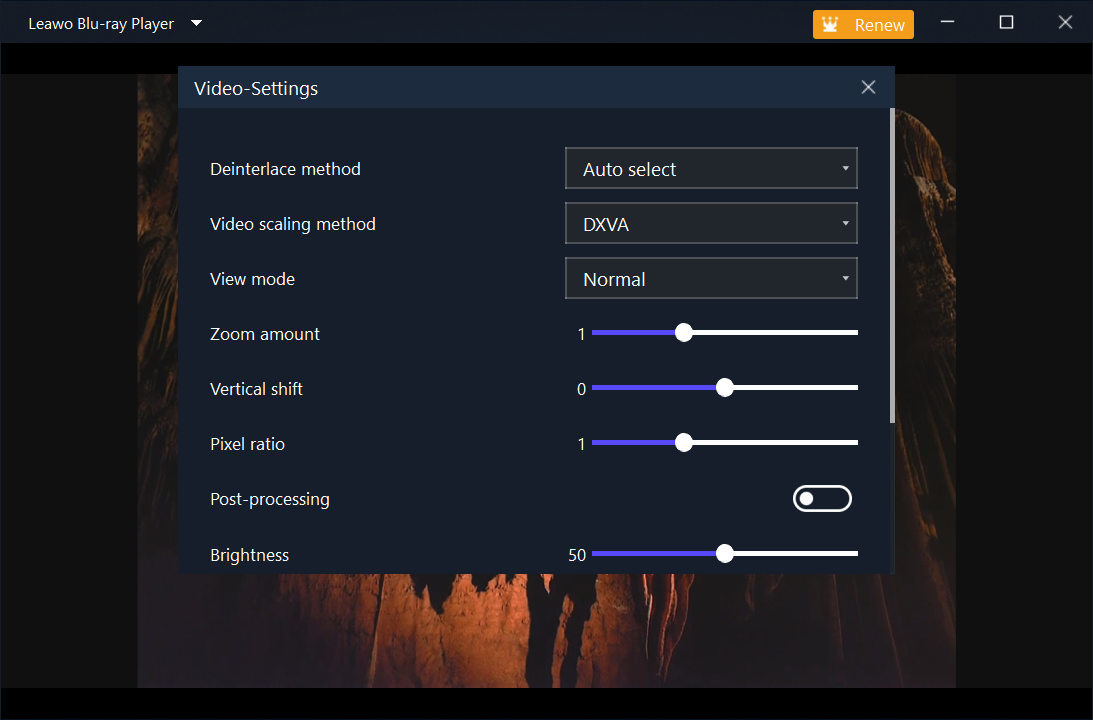Click the Pixel ratio slider handle
Screen dimensions: 1093x720
pyautogui.click(x=683, y=442)
